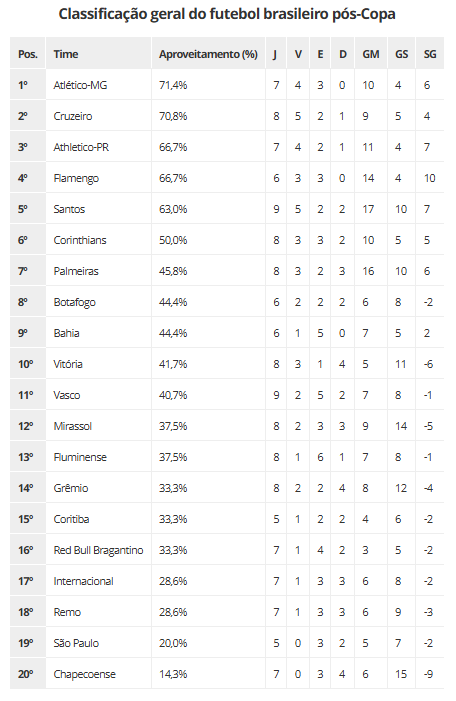Viewport: 456px width, 701px height.
Task: Click the Aproveitamento (%) column header
Action: (208, 55)
